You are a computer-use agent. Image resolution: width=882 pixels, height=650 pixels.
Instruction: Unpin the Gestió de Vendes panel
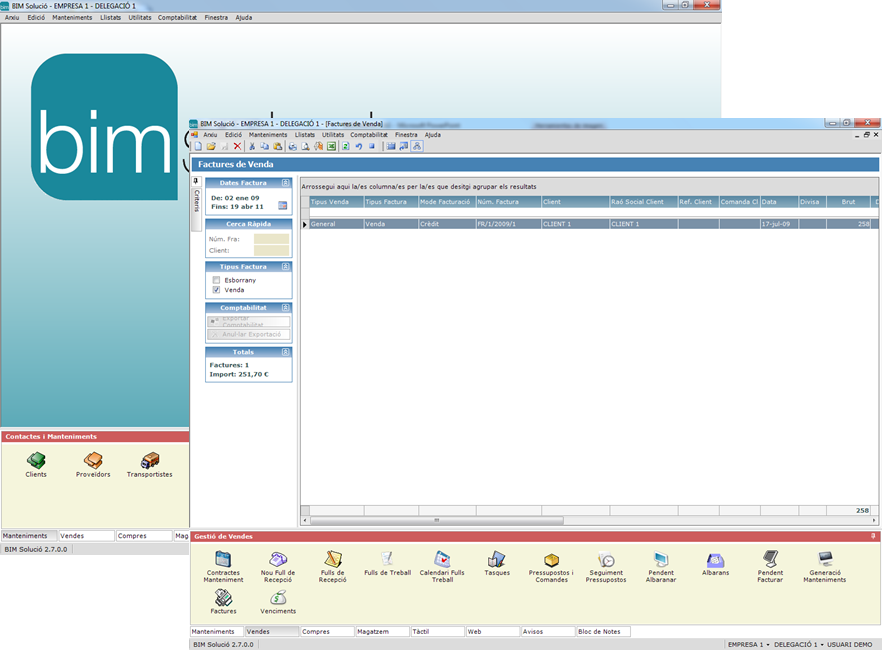pyautogui.click(x=873, y=536)
